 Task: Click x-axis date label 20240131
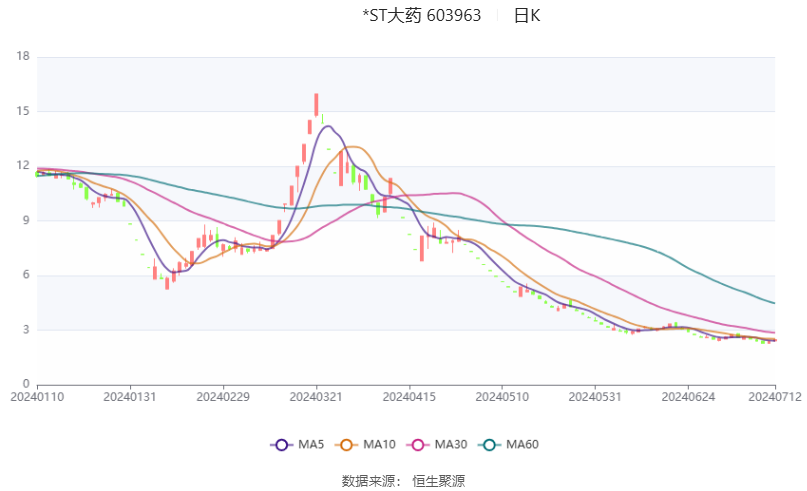tap(130, 397)
